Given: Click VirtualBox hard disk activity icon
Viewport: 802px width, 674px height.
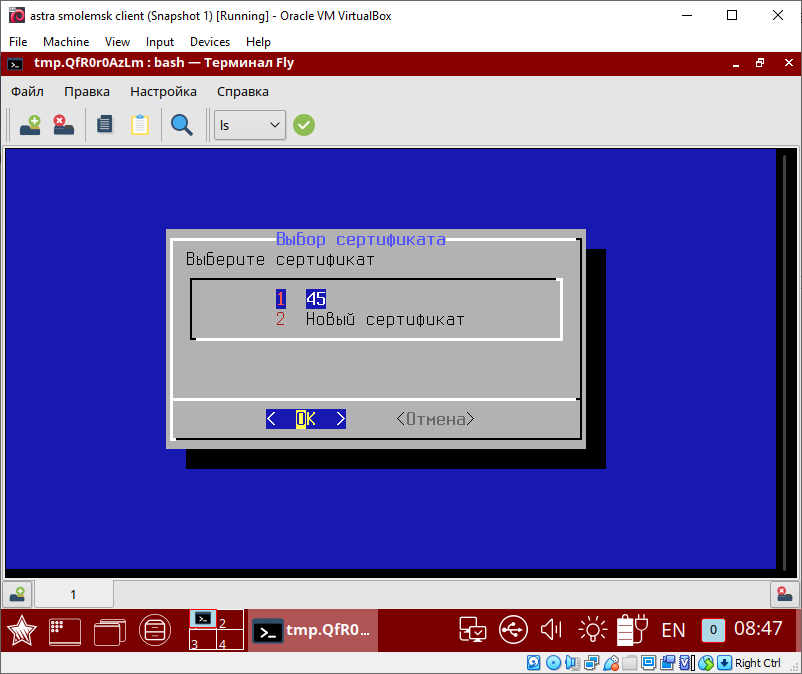Looking at the screenshot, I should coord(533,663).
